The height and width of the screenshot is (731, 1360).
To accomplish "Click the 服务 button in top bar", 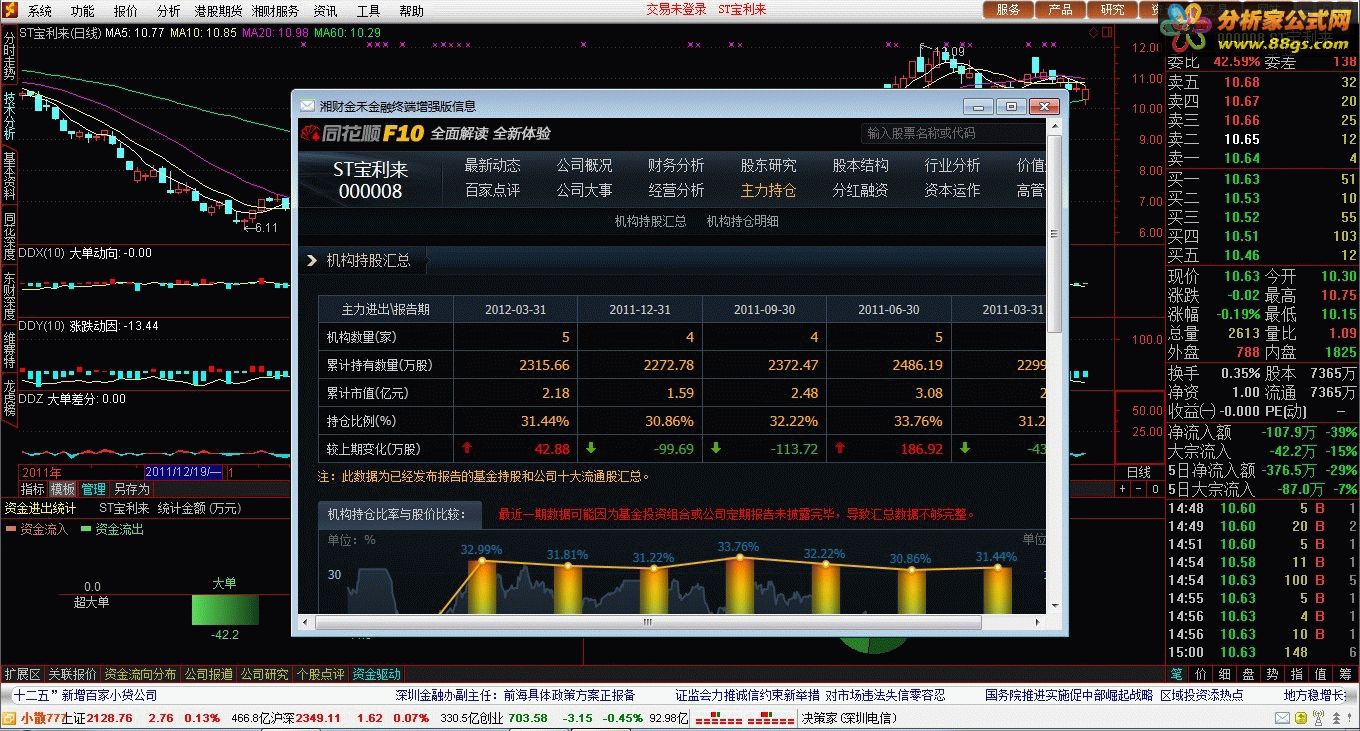I will pyautogui.click(x=1008, y=10).
